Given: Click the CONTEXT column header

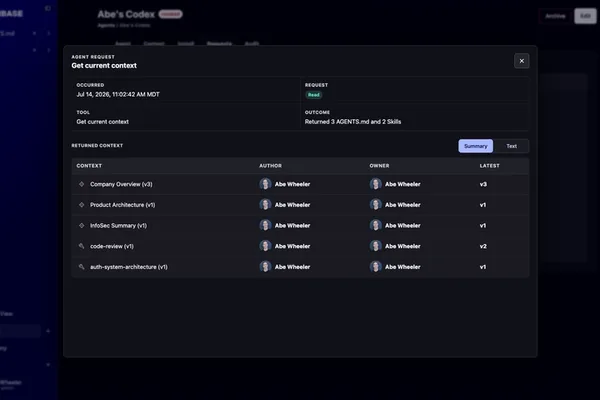Looking at the screenshot, I should coord(89,166).
